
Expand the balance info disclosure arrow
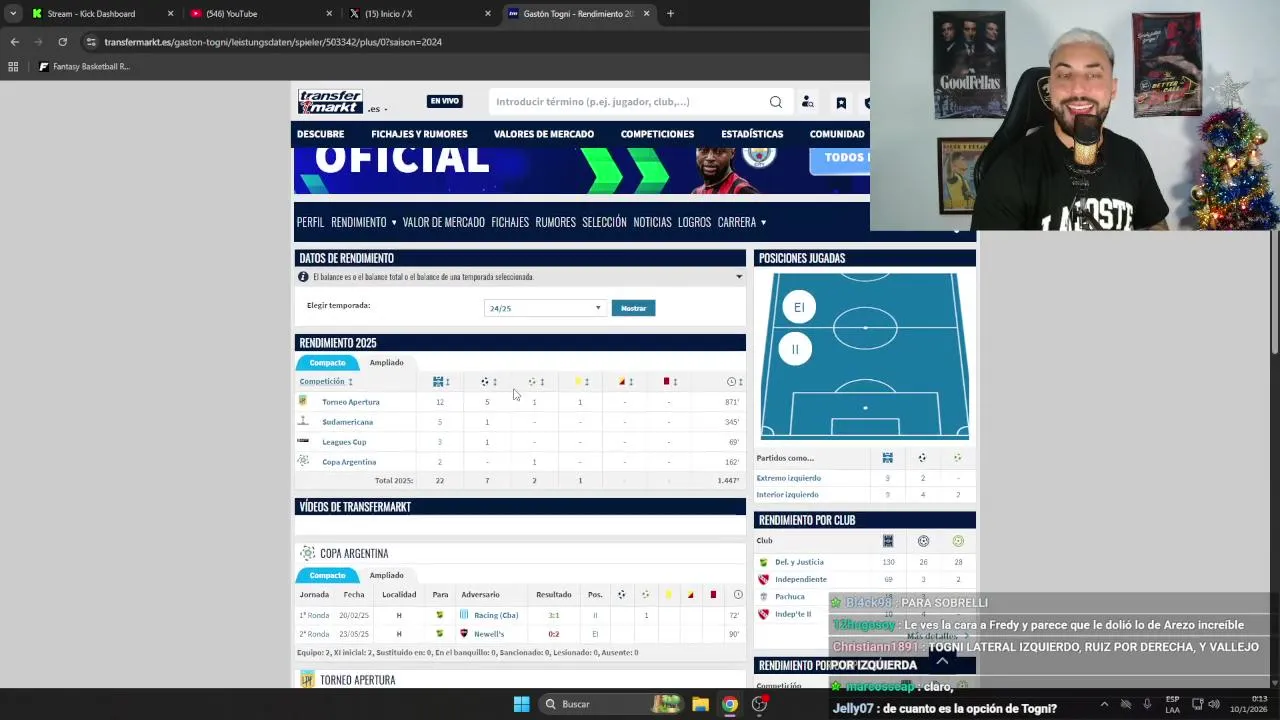pos(739,277)
